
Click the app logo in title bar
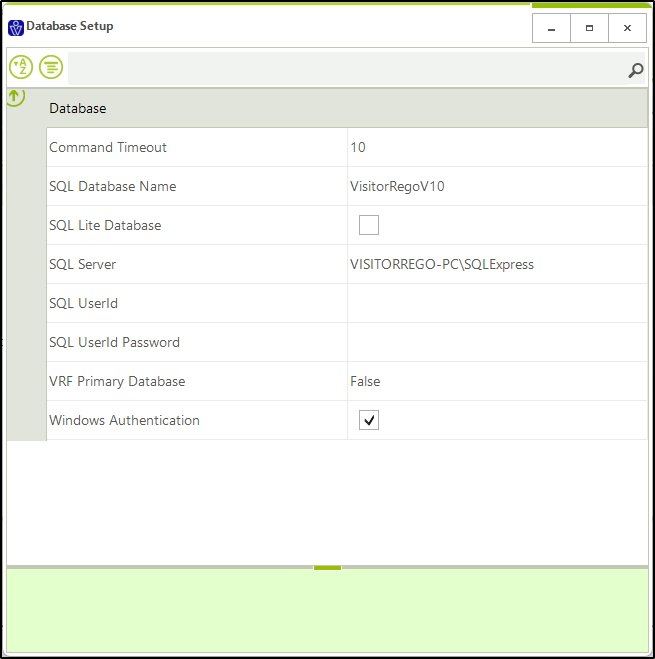click(x=15, y=27)
